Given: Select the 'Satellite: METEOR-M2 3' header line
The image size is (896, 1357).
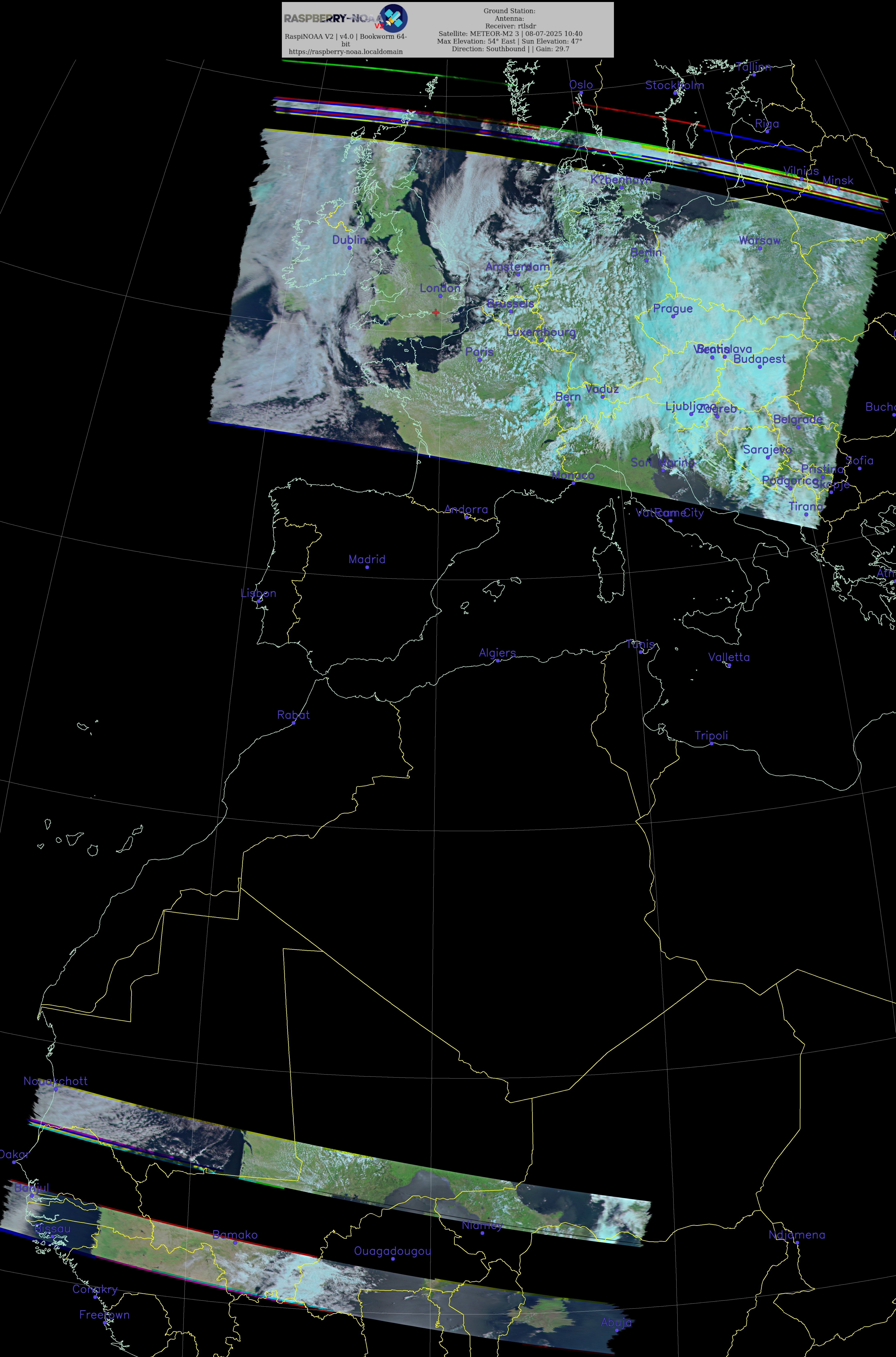Looking at the screenshot, I should pos(510,34).
